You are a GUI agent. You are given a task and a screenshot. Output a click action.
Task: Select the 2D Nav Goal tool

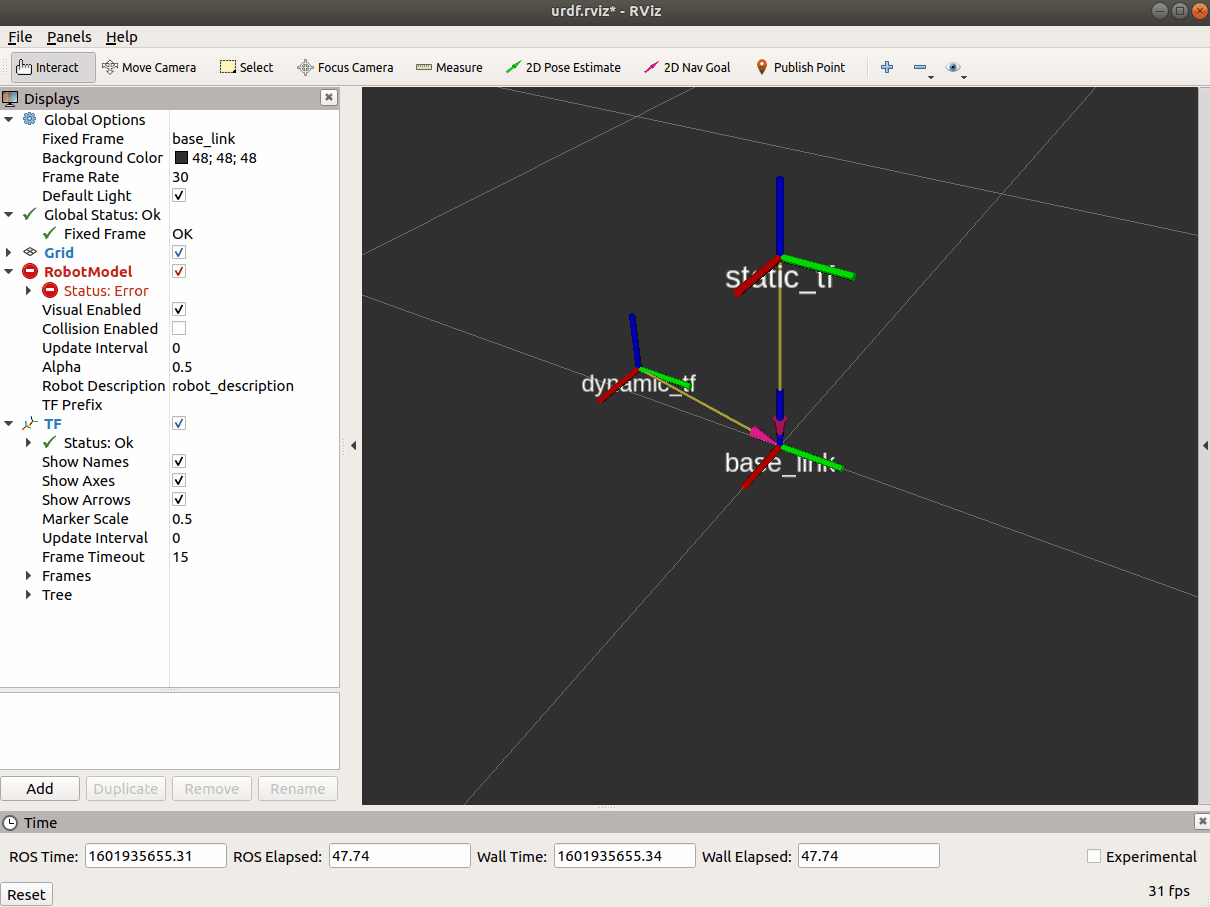tap(687, 68)
